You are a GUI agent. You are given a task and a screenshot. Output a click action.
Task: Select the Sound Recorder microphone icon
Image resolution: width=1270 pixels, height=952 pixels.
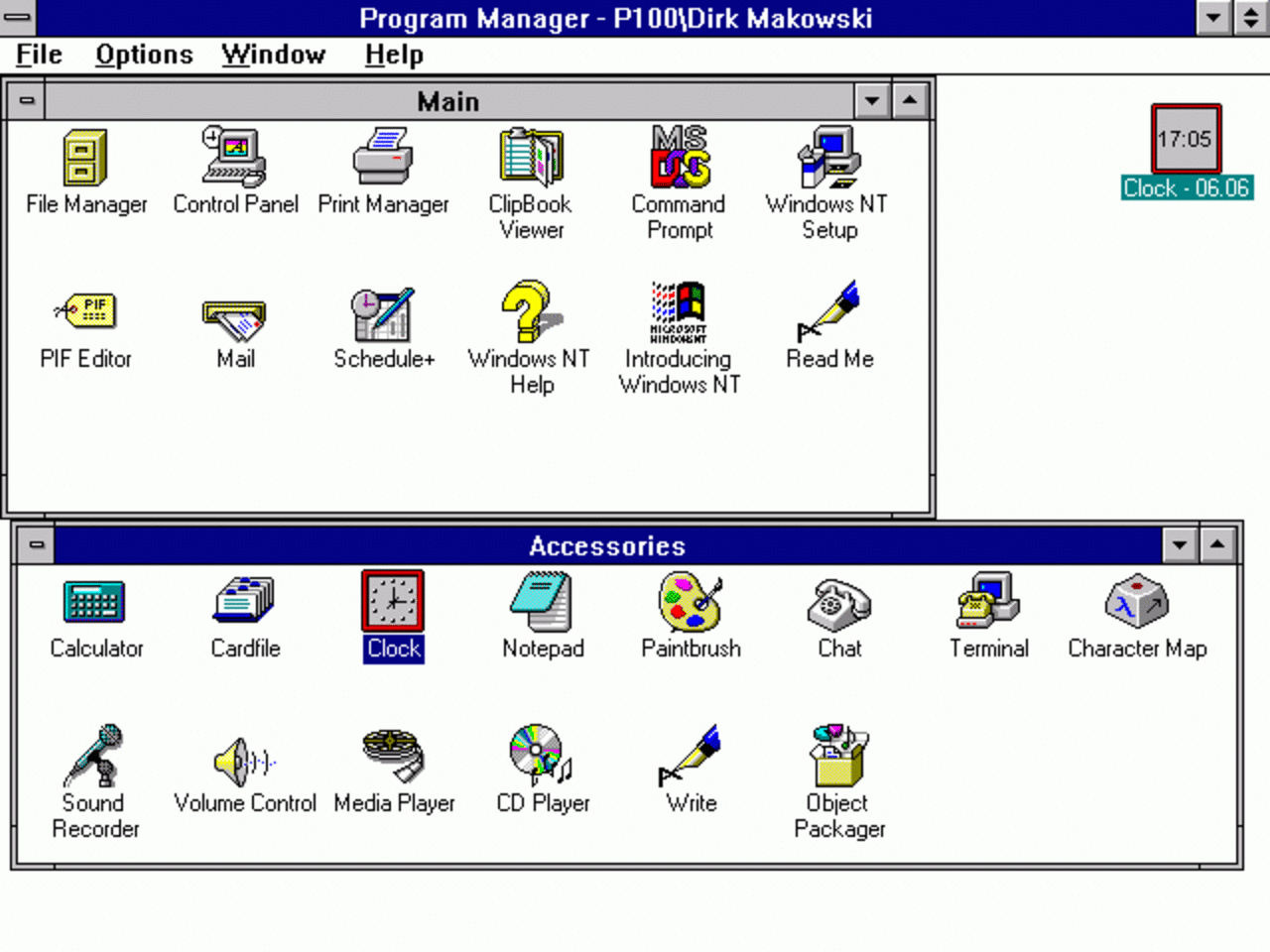tap(94, 756)
